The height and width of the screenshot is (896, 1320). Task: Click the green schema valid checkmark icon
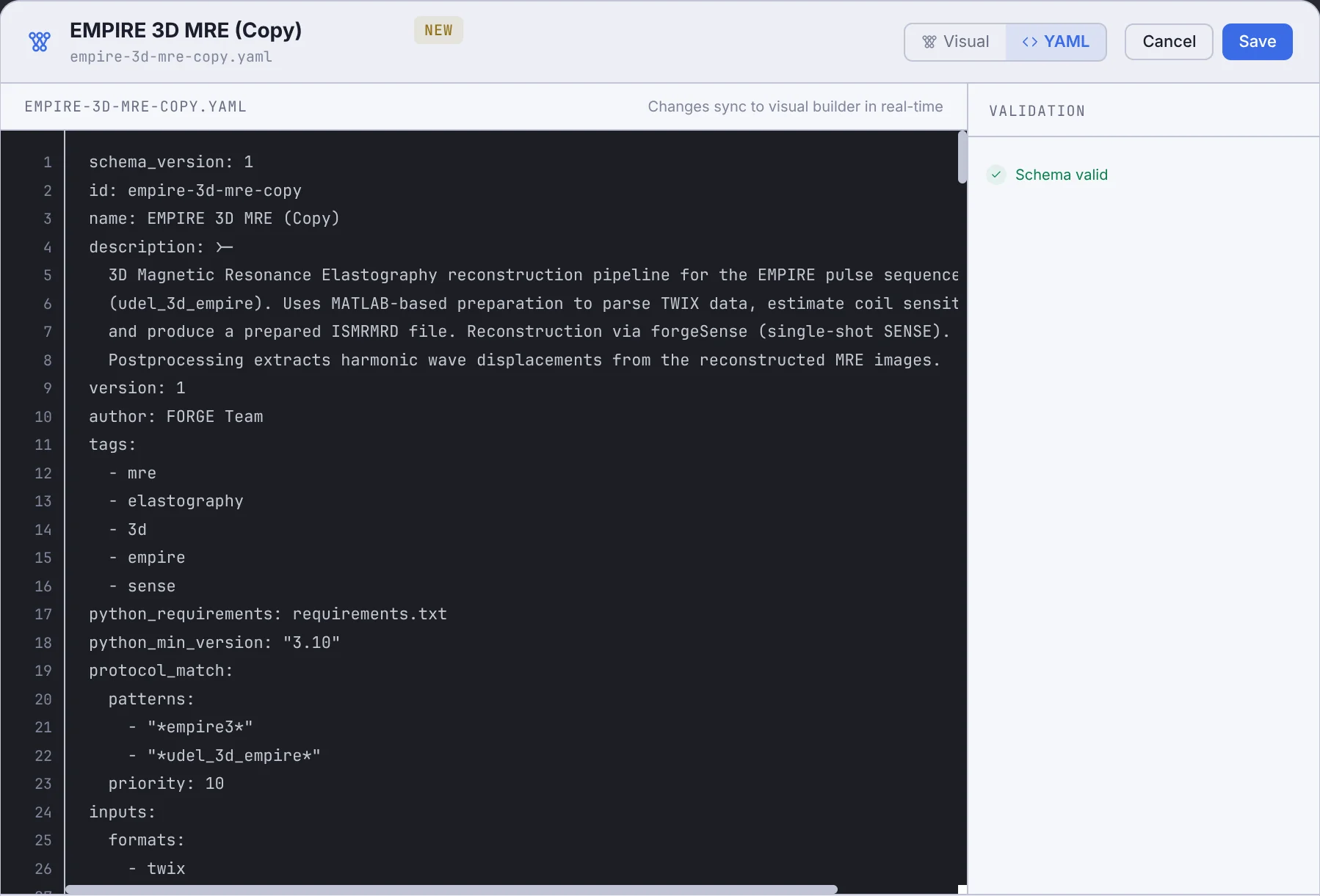click(996, 175)
